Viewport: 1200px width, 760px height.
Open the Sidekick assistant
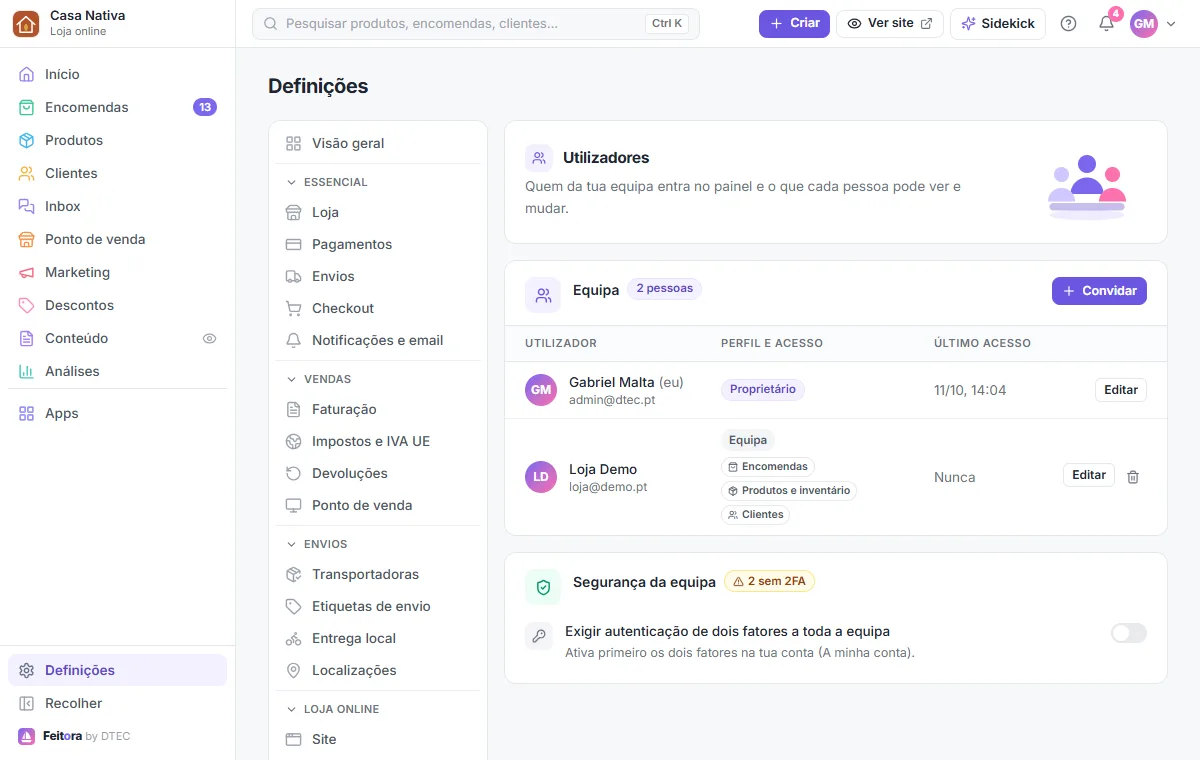click(x=998, y=23)
